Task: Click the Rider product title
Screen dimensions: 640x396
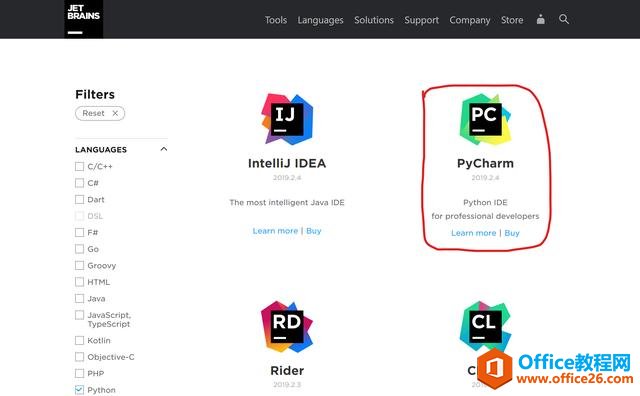Action: pyautogui.click(x=287, y=371)
